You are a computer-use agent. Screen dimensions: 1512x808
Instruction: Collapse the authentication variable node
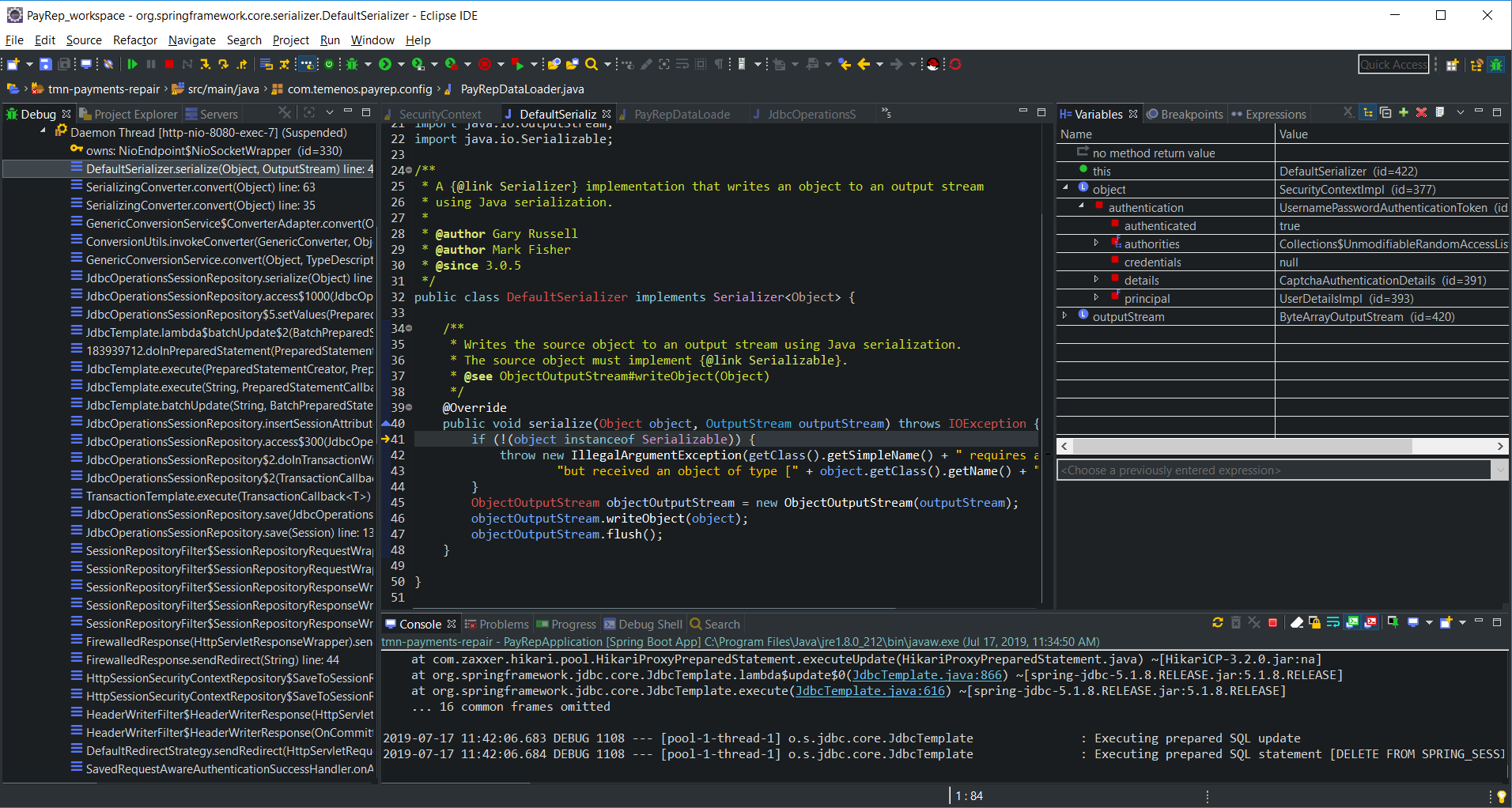(x=1081, y=207)
